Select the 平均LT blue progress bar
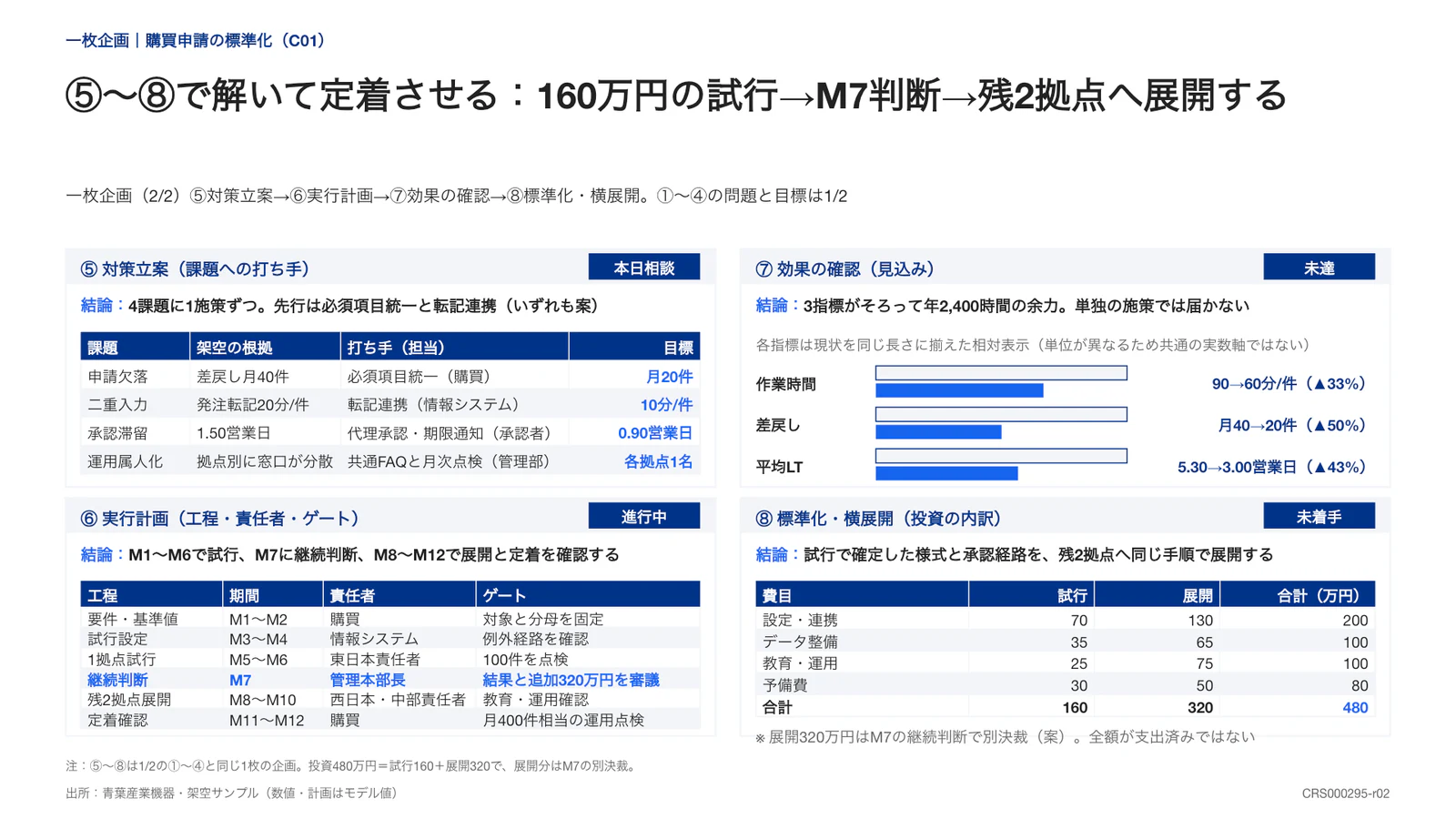1456x819 pixels. pos(946,473)
